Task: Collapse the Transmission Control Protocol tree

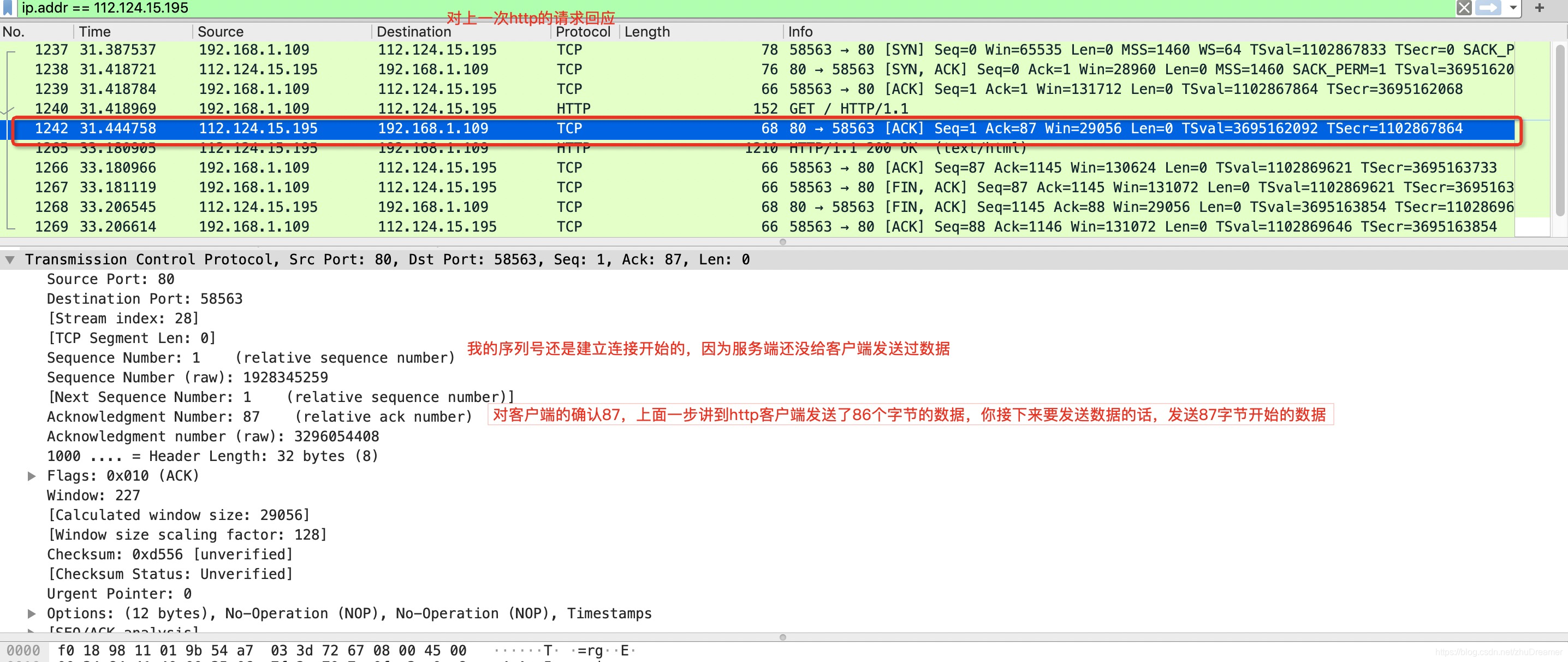Action: point(10,260)
